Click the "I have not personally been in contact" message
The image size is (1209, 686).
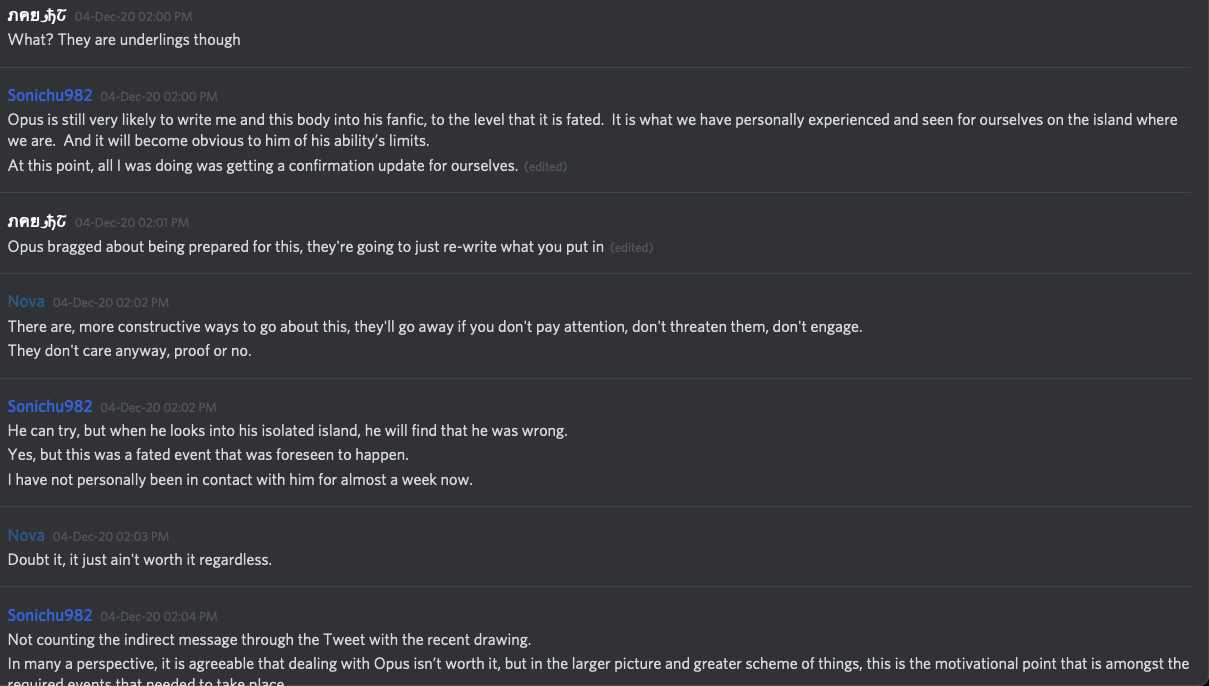(240, 480)
